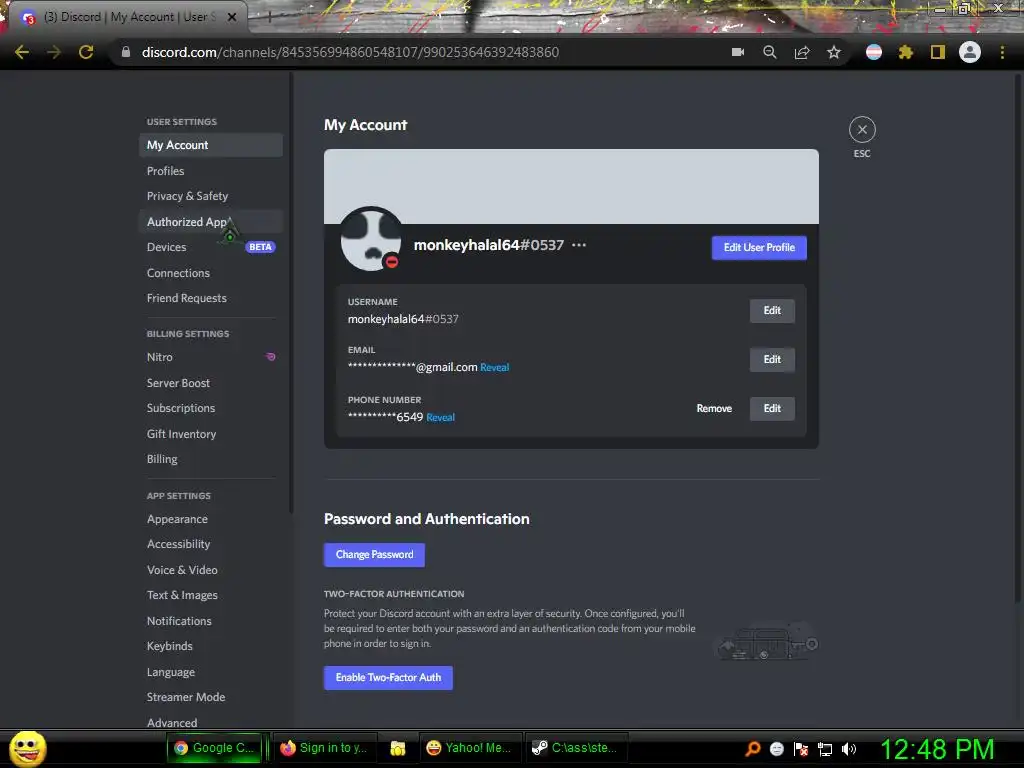Click the address bar URL
The image size is (1024, 768).
pyautogui.click(x=350, y=52)
